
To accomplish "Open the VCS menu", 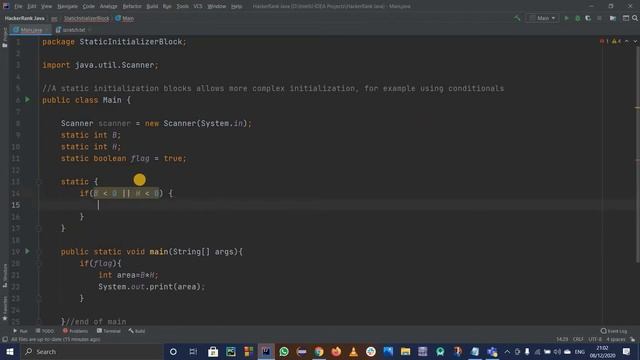I will (198, 6).
